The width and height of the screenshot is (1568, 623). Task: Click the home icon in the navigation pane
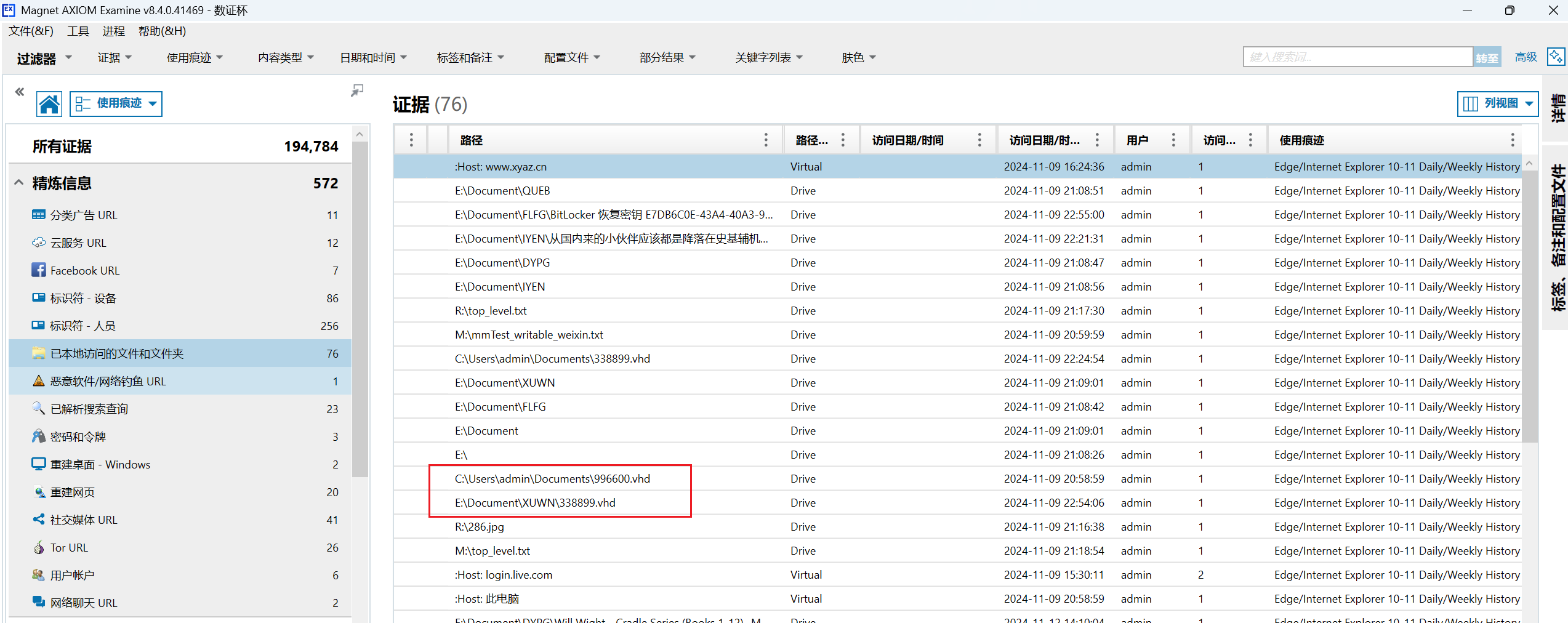(x=49, y=104)
